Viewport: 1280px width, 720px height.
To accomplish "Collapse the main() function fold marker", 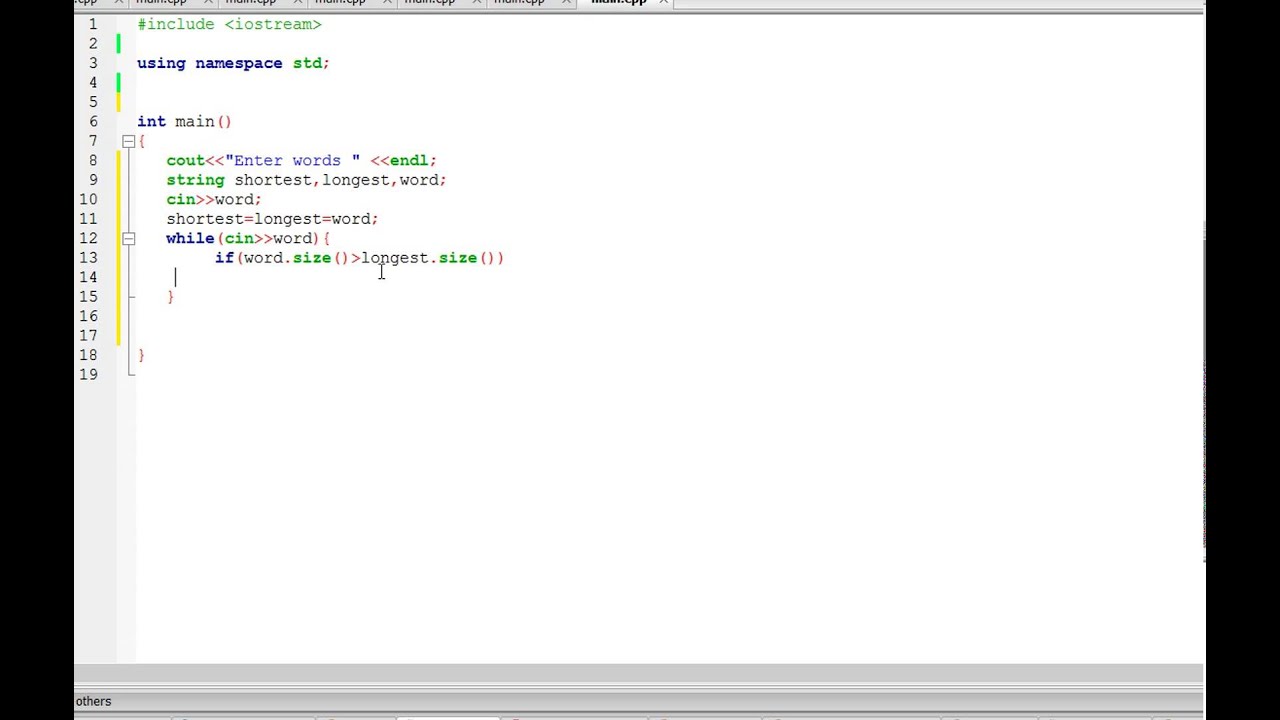I will 128,141.
